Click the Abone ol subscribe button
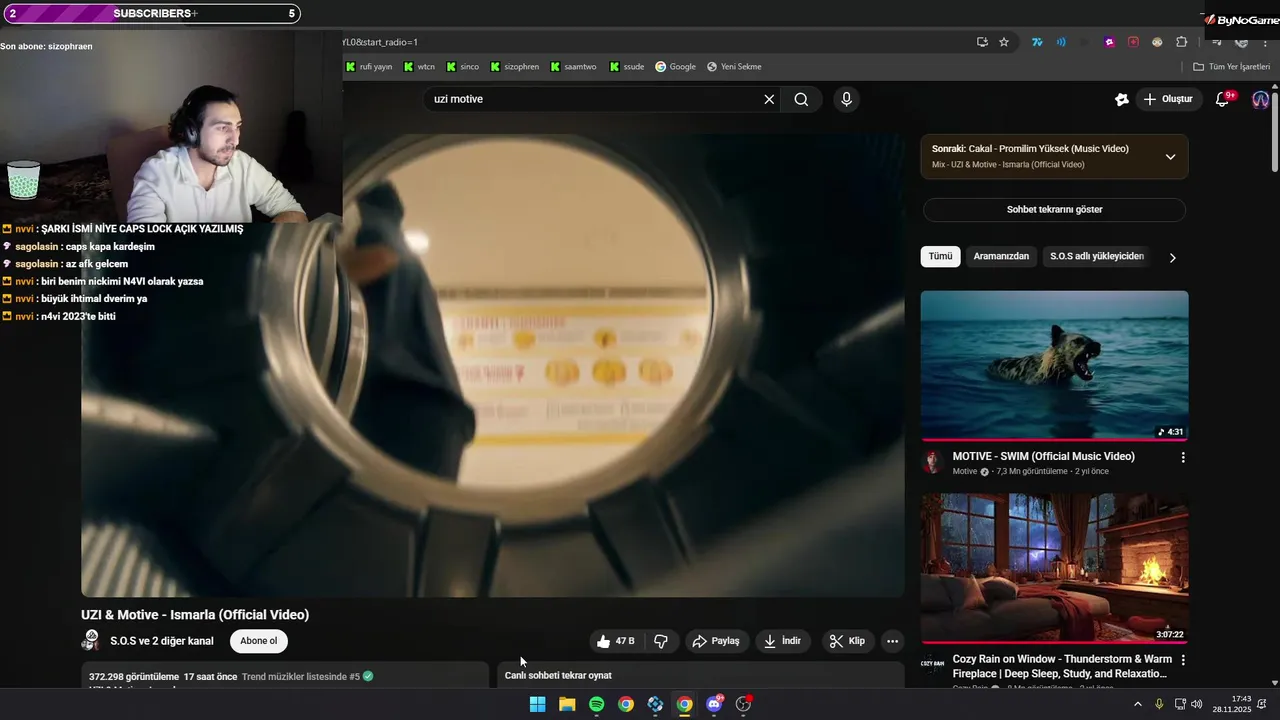 pos(259,641)
